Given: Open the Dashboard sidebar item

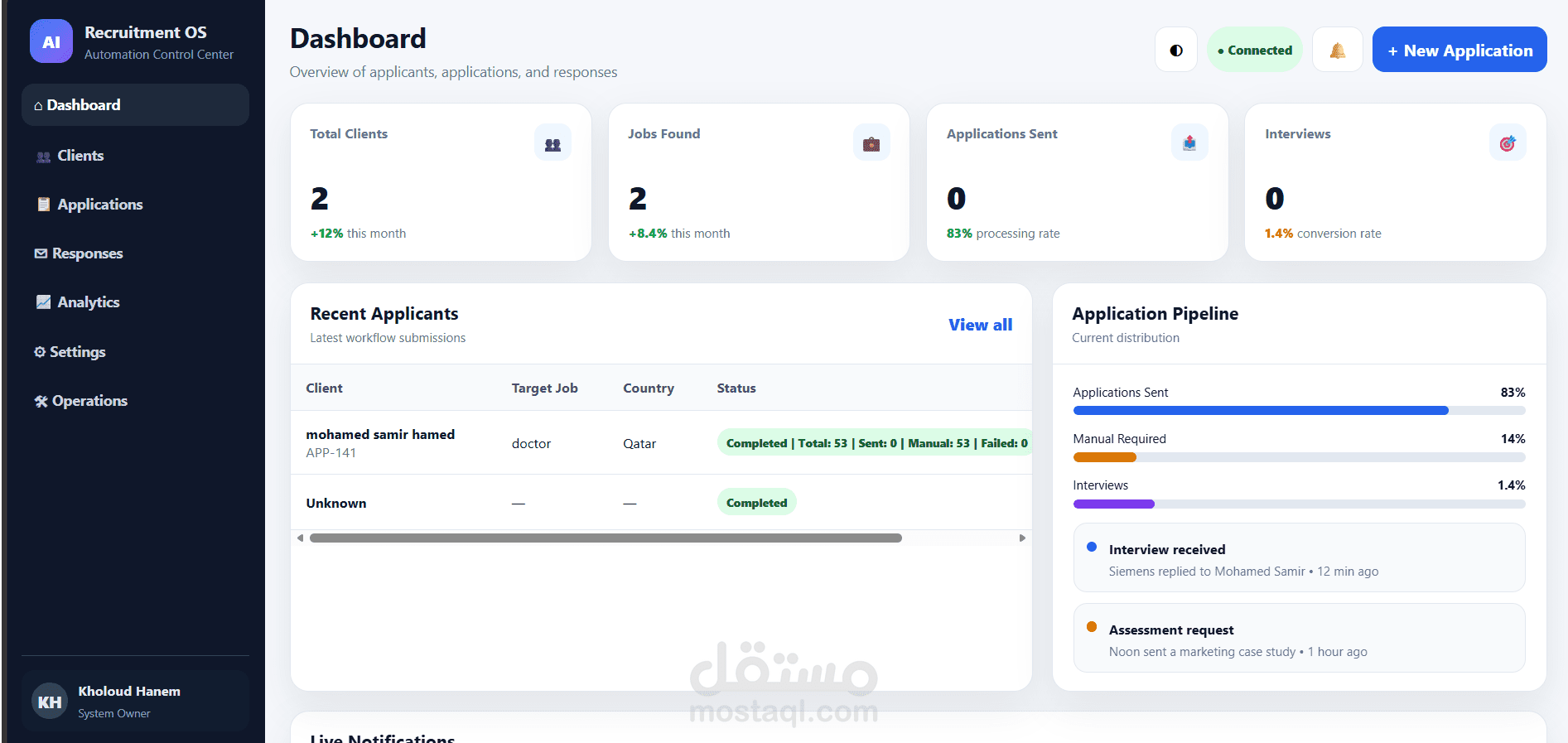Looking at the screenshot, I should point(135,105).
